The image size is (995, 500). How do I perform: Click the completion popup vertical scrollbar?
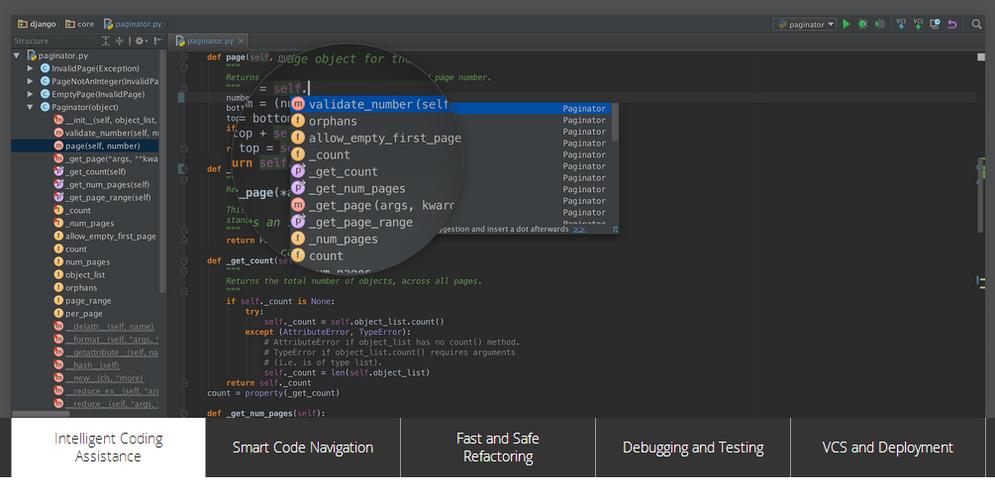coord(615,122)
